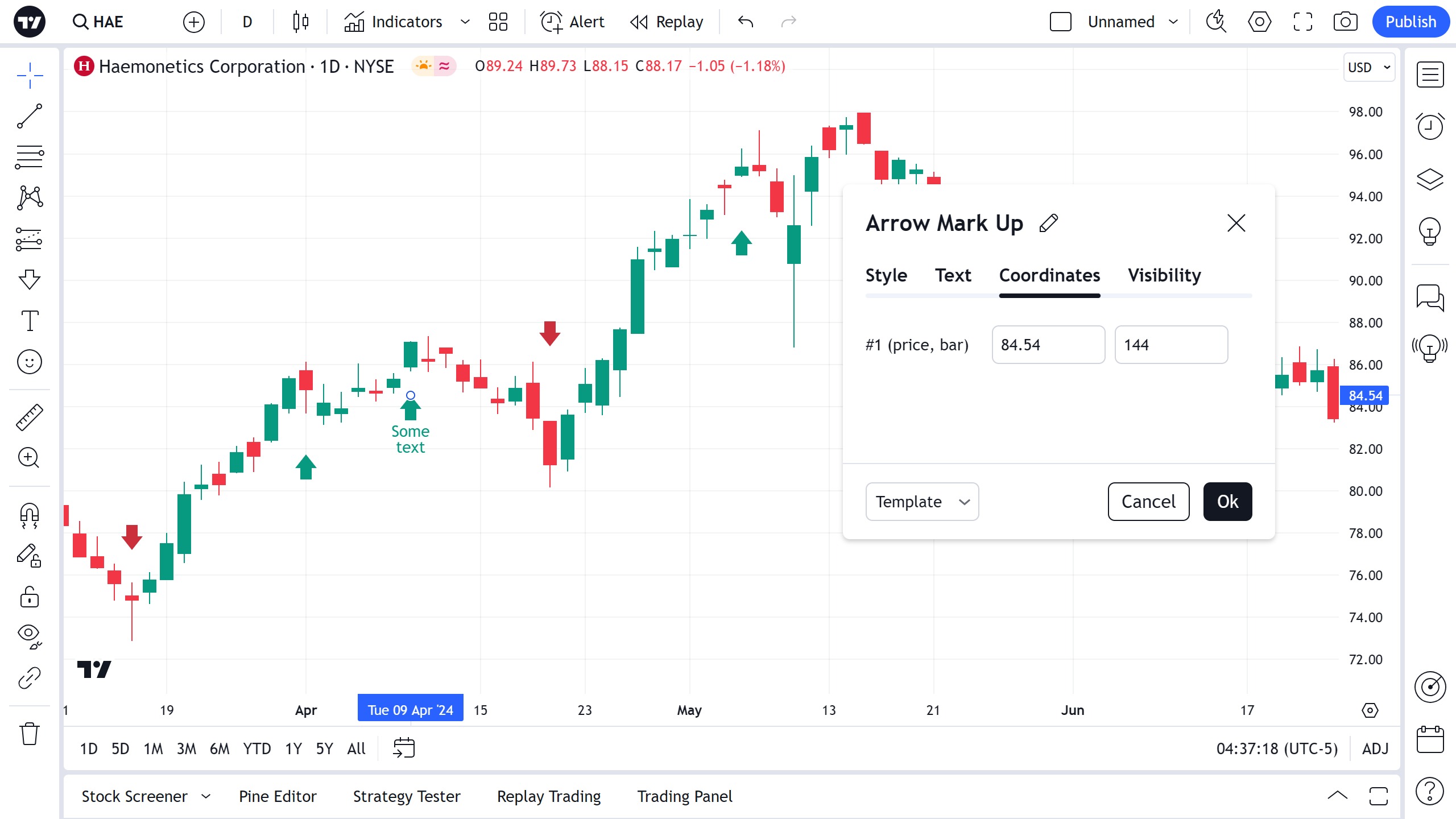1456x819 pixels.
Task: Toggle magnet mode on
Action: [30, 515]
